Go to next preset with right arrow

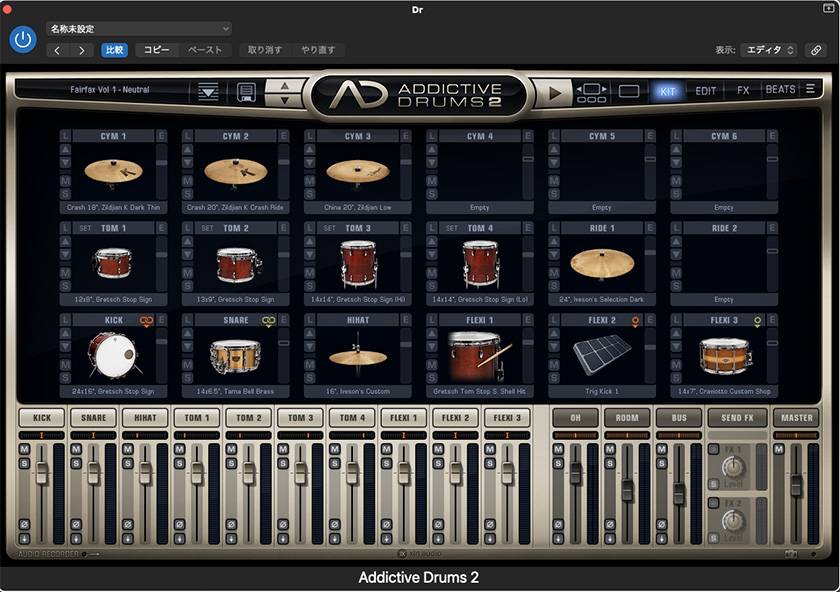(81, 50)
